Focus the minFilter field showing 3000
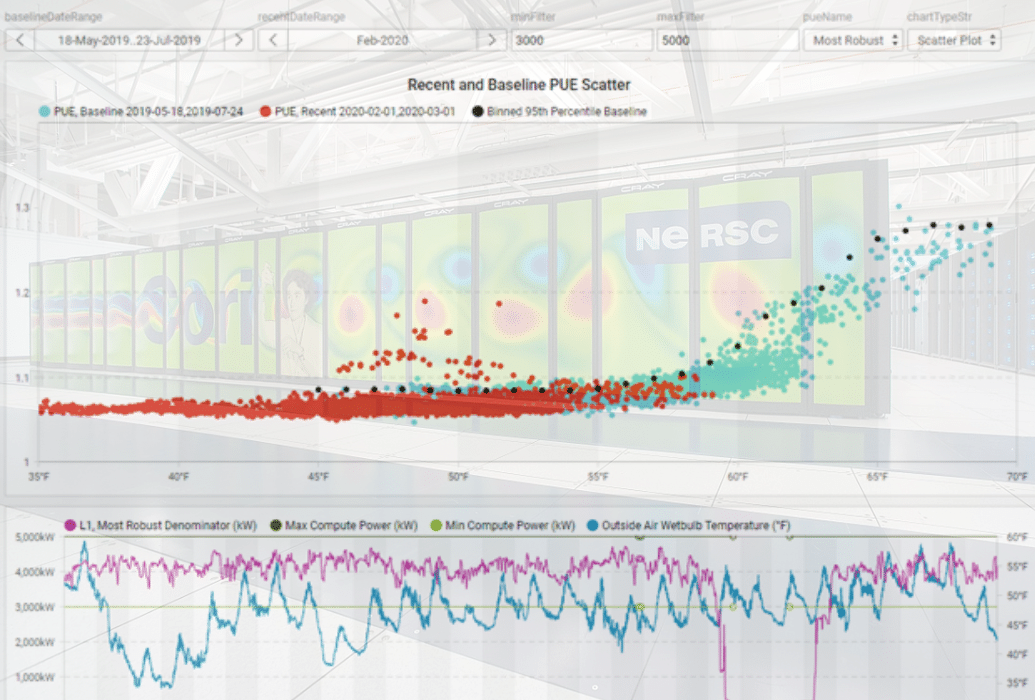Screen dimensions: 1035x700 (581, 40)
